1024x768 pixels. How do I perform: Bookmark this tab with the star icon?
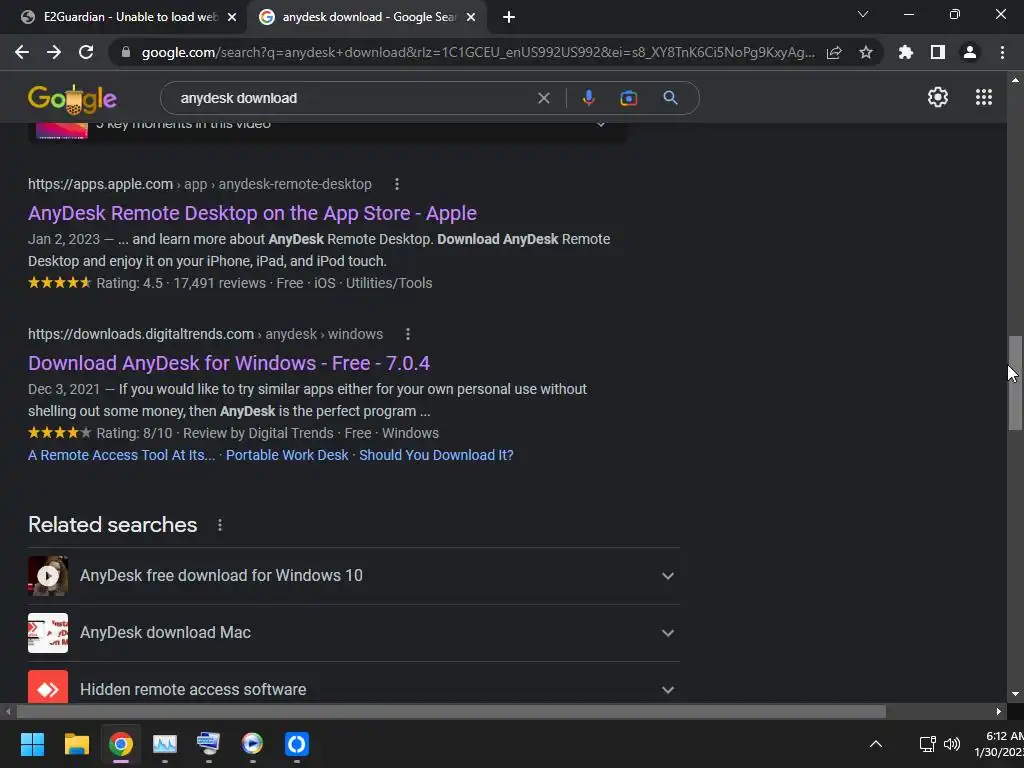click(x=865, y=53)
